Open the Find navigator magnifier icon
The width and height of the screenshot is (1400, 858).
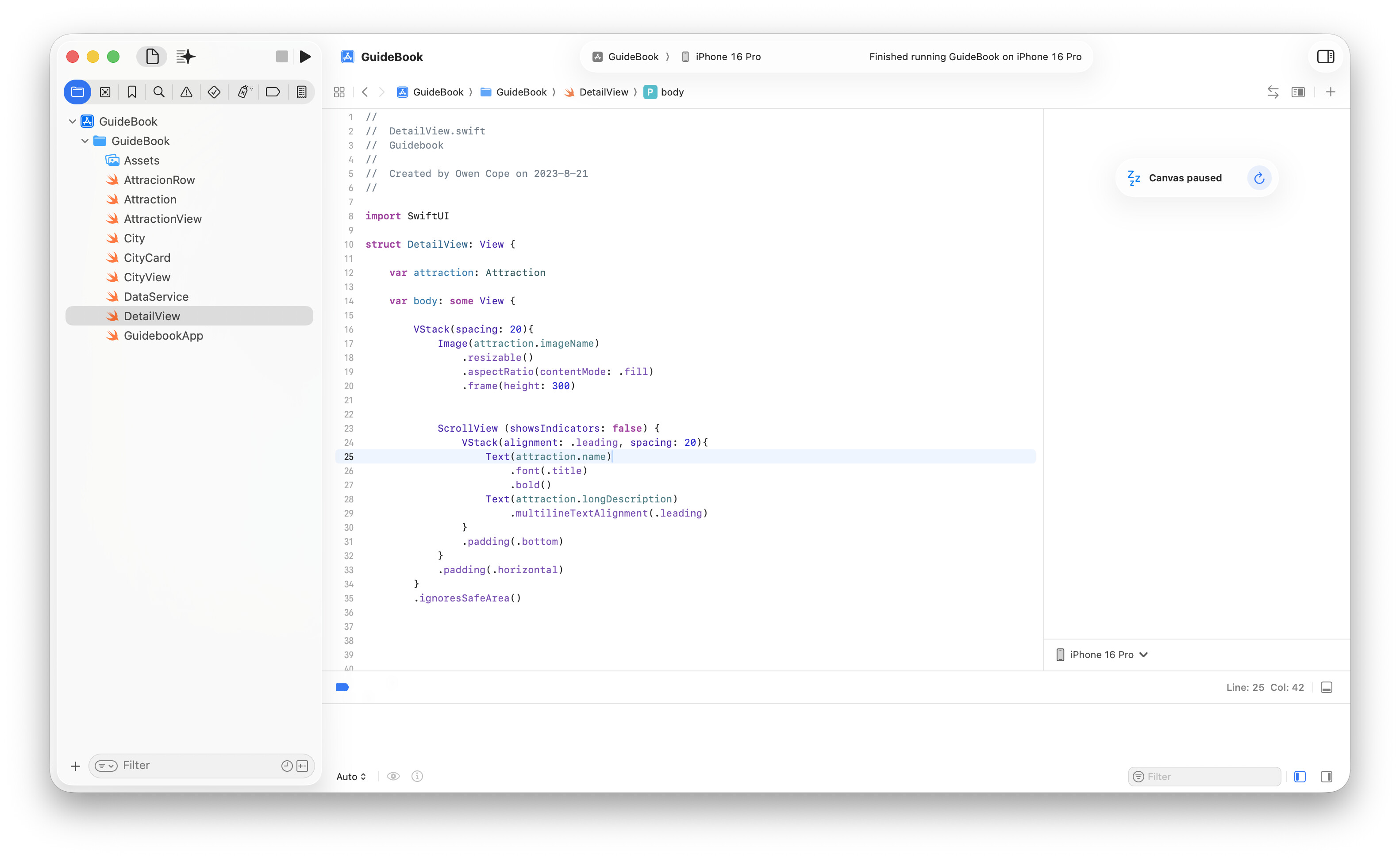159,92
